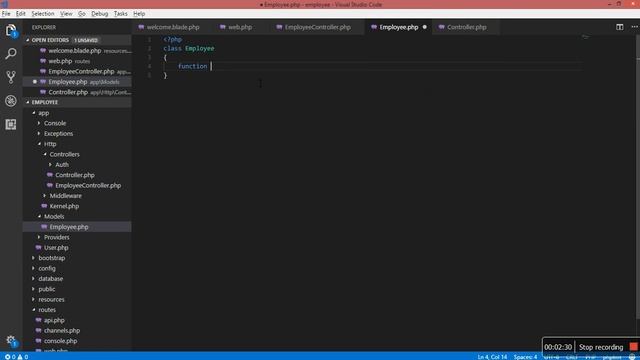The image size is (640, 360).
Task: Open the Help menu
Action: [x=139, y=13]
